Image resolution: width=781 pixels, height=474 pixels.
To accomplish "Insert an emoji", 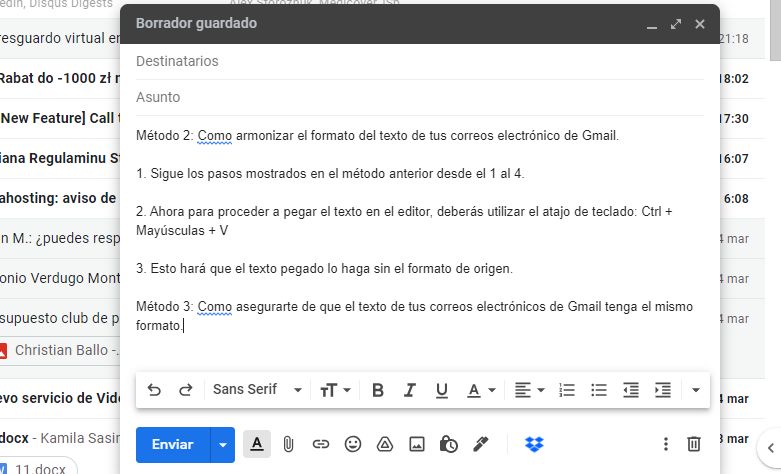I will click(x=353, y=444).
